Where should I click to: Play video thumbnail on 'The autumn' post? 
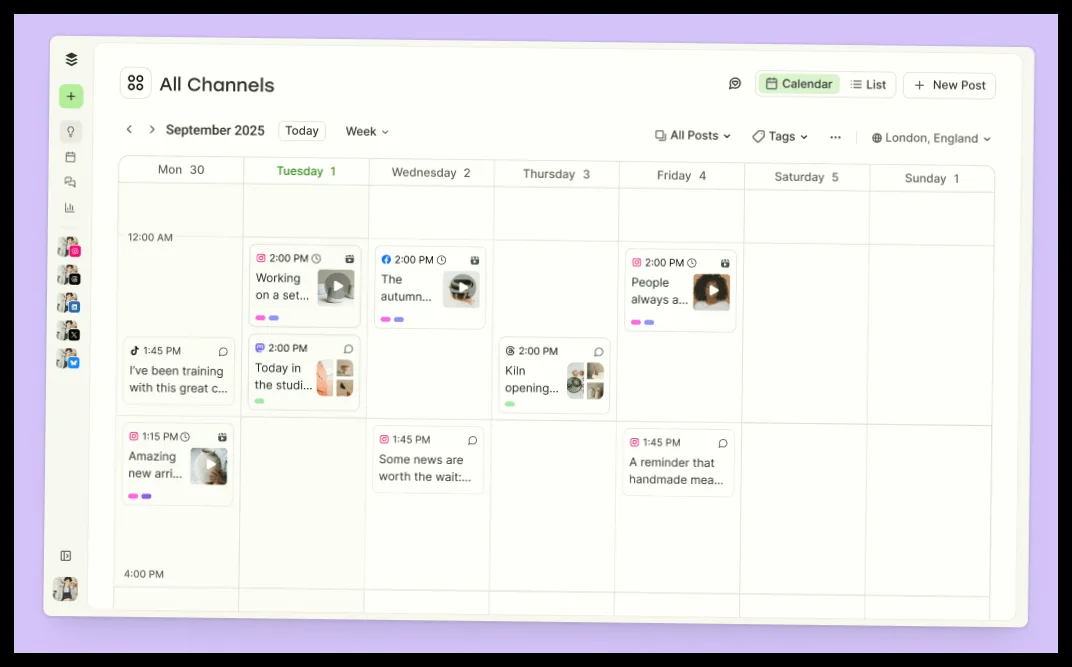click(x=461, y=289)
